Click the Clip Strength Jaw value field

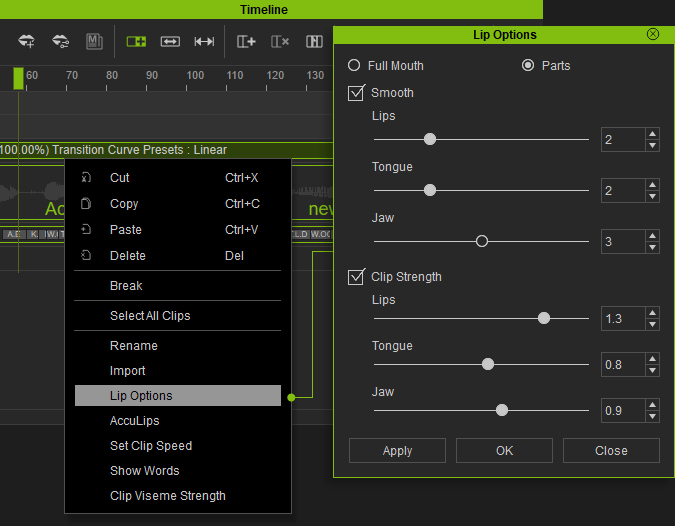click(621, 410)
